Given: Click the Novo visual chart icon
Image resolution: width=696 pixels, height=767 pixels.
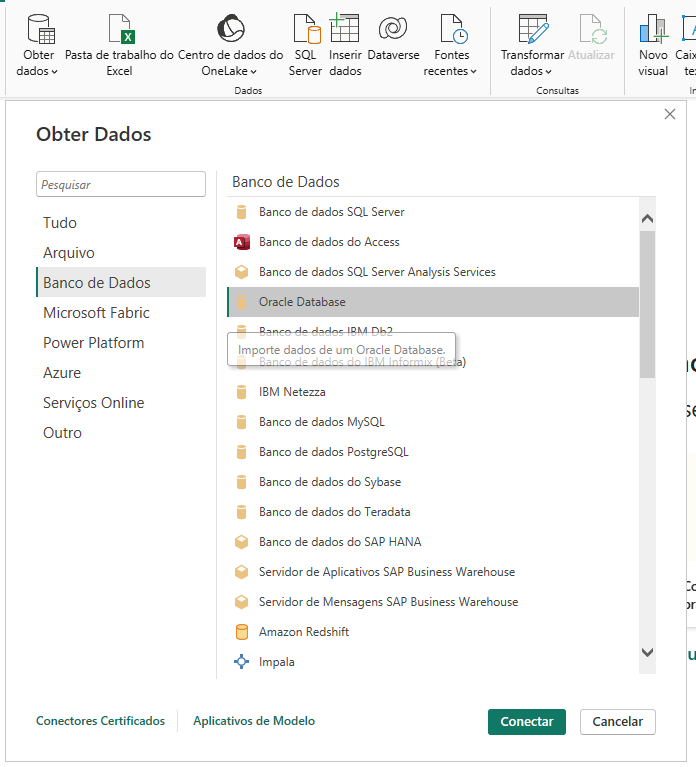Looking at the screenshot, I should [x=653, y=29].
